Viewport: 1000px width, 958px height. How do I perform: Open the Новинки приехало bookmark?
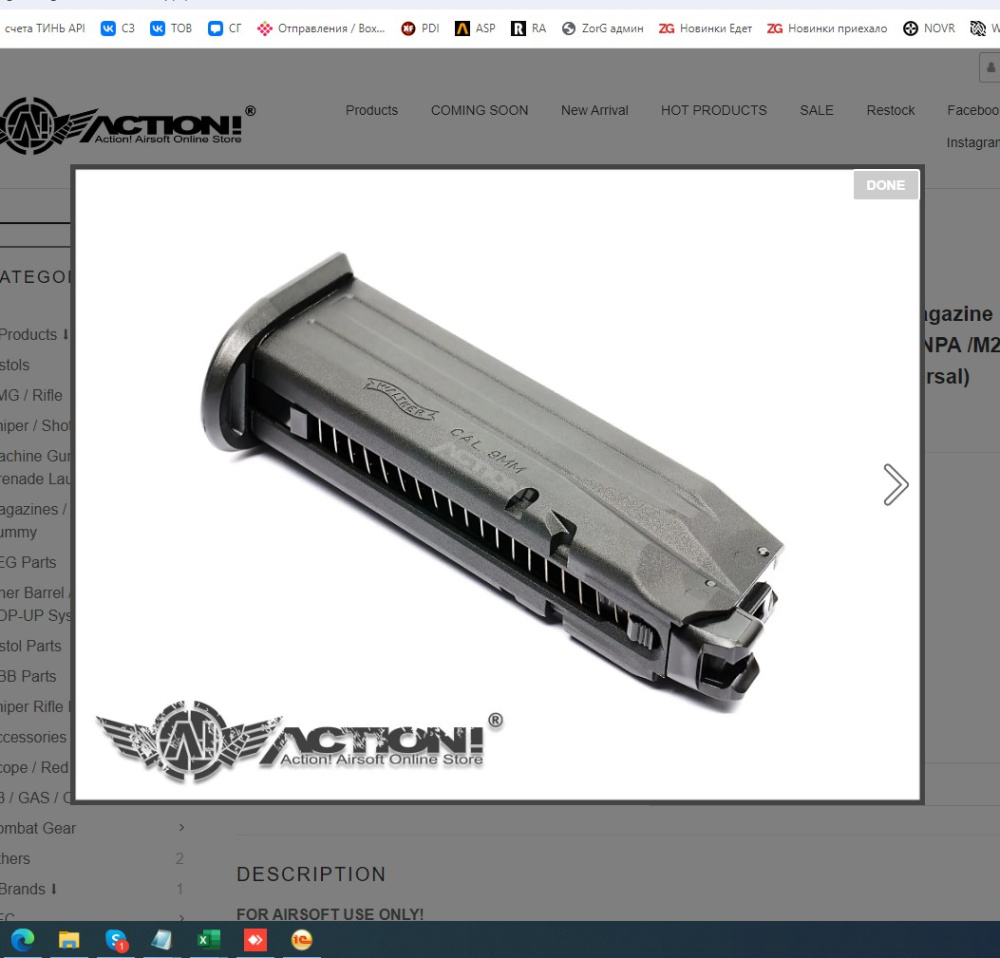tap(827, 28)
